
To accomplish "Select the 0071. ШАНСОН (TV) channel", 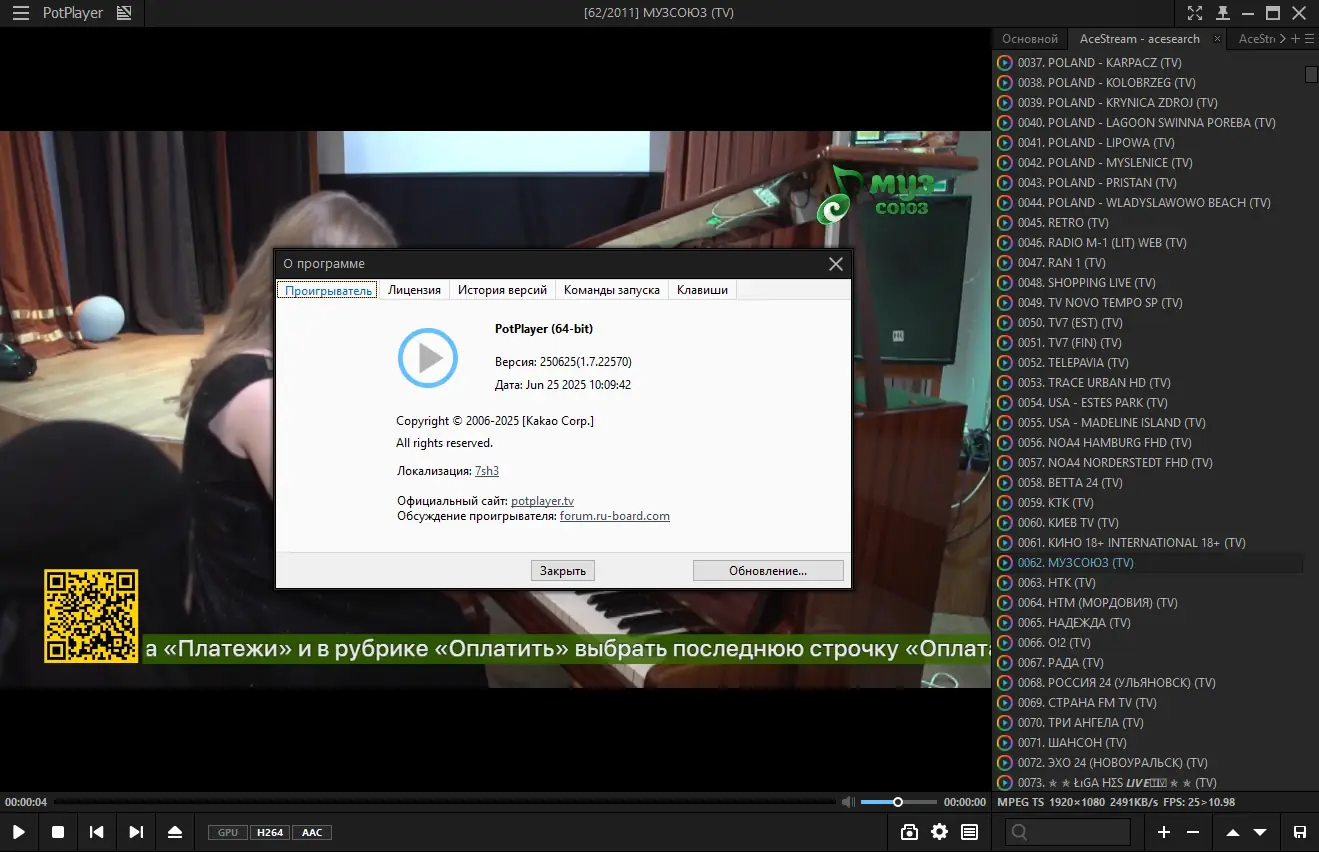I will tap(1149, 743).
